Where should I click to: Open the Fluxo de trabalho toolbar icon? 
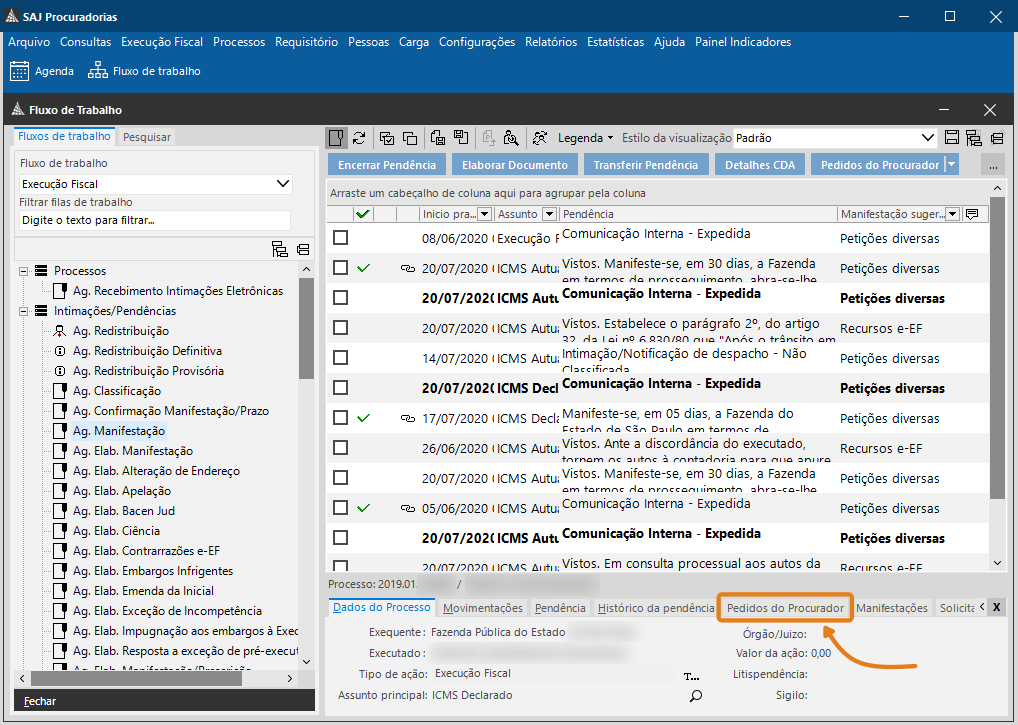(97, 71)
